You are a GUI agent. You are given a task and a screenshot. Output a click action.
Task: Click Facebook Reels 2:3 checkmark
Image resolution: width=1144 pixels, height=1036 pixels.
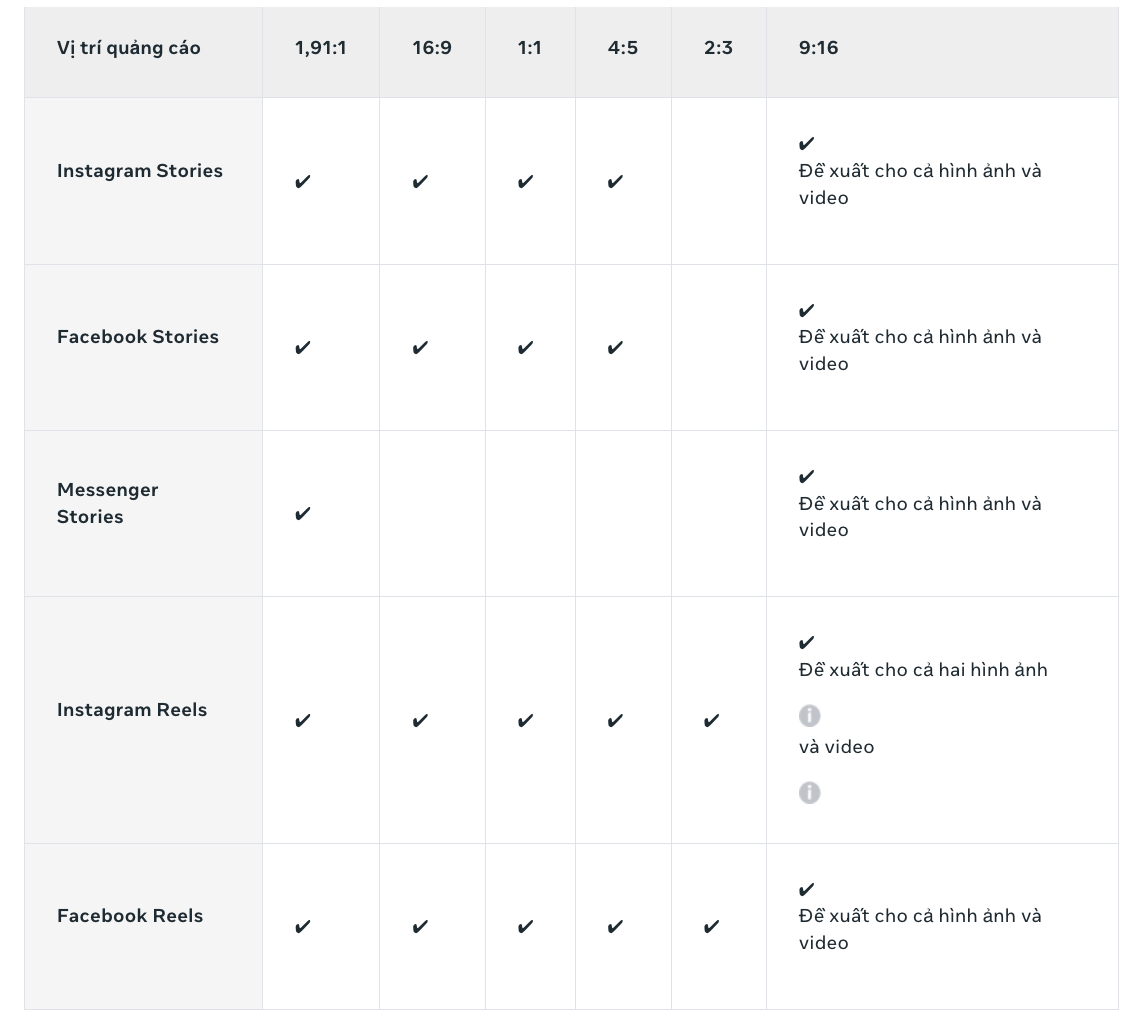[711, 927]
